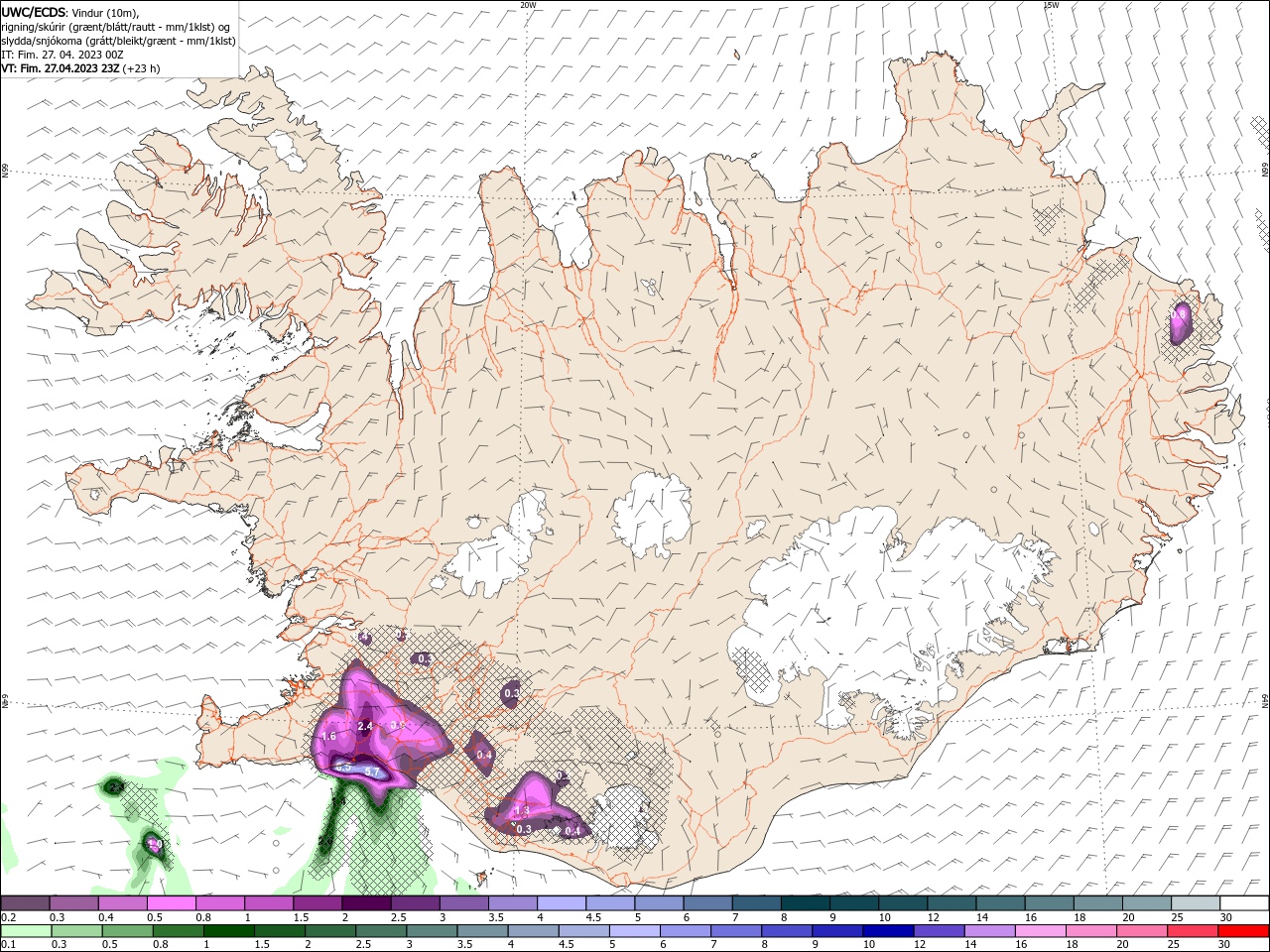
Task: Click the grey-purple 0.2 swatch in snow legend
Action: click(x=25, y=903)
